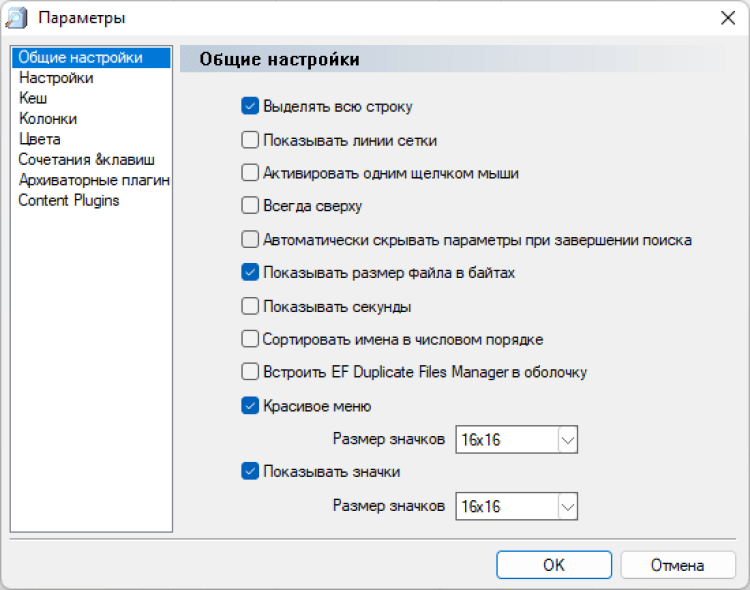Open icon size dropdown under Красивое меню
Viewport: 750px width, 590px height.
tap(567, 440)
